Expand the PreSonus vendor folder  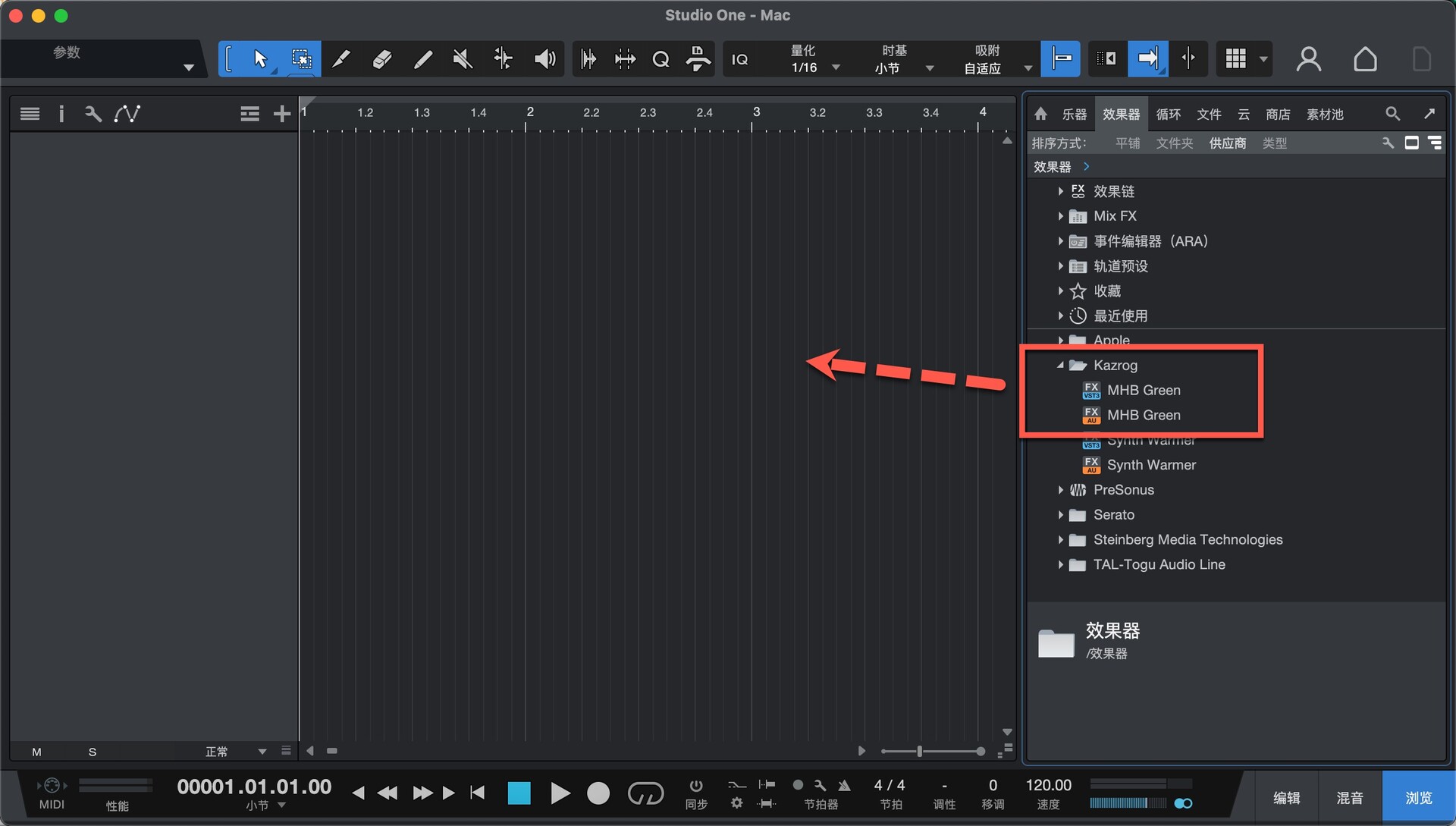[1060, 490]
